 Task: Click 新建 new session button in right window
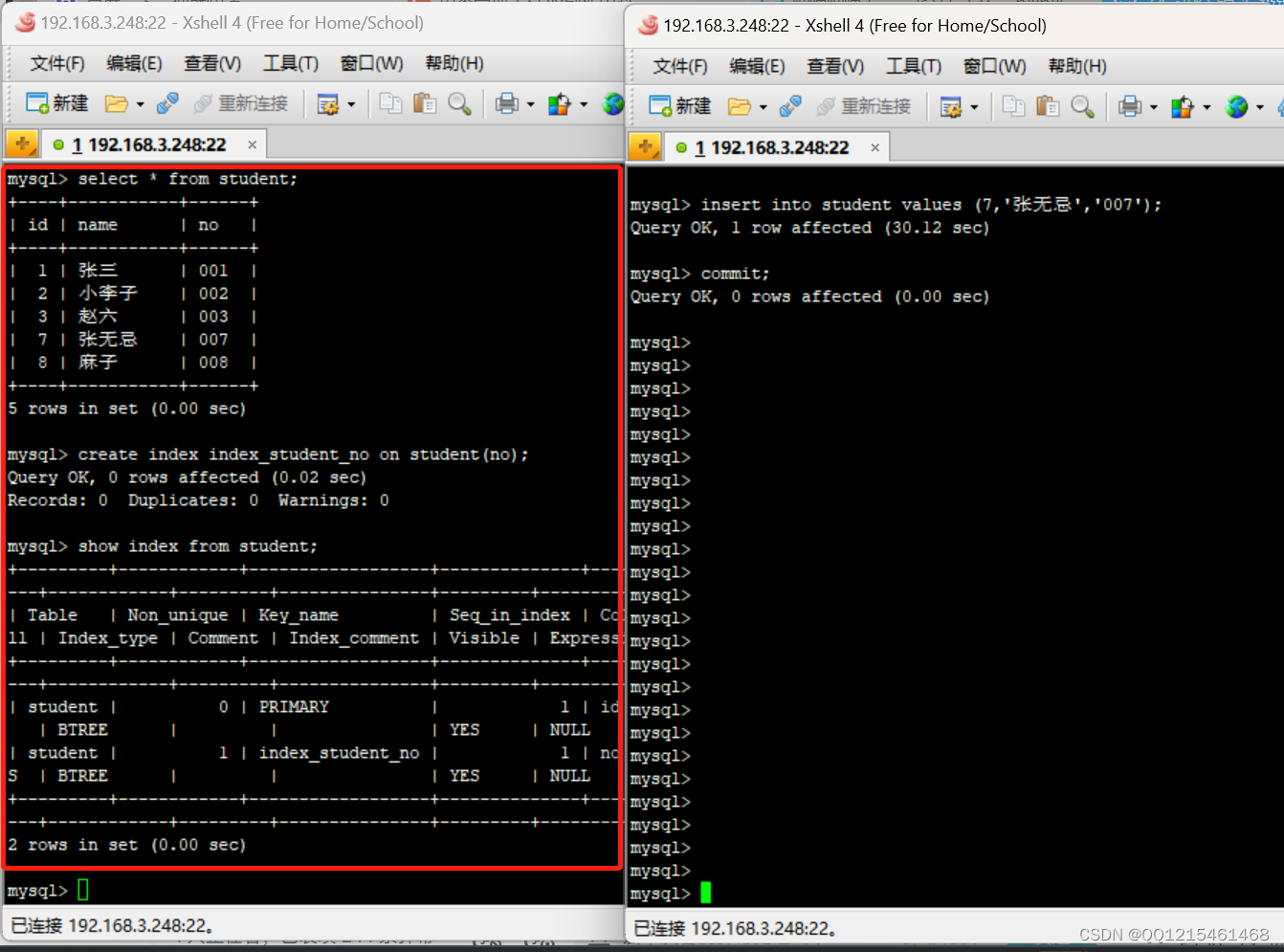(679, 106)
